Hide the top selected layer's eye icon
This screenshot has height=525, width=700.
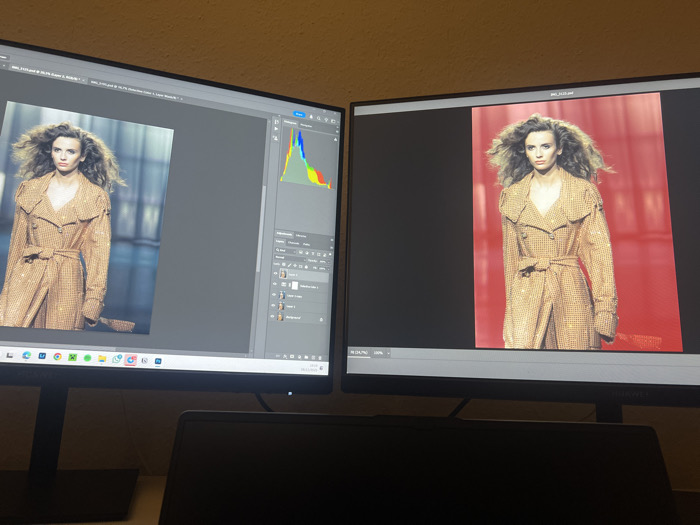(x=275, y=273)
